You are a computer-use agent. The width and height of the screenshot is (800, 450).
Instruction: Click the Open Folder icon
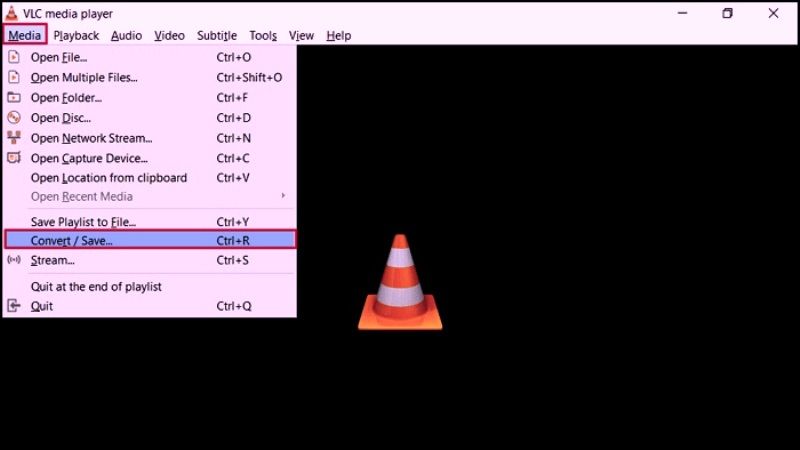(14, 97)
